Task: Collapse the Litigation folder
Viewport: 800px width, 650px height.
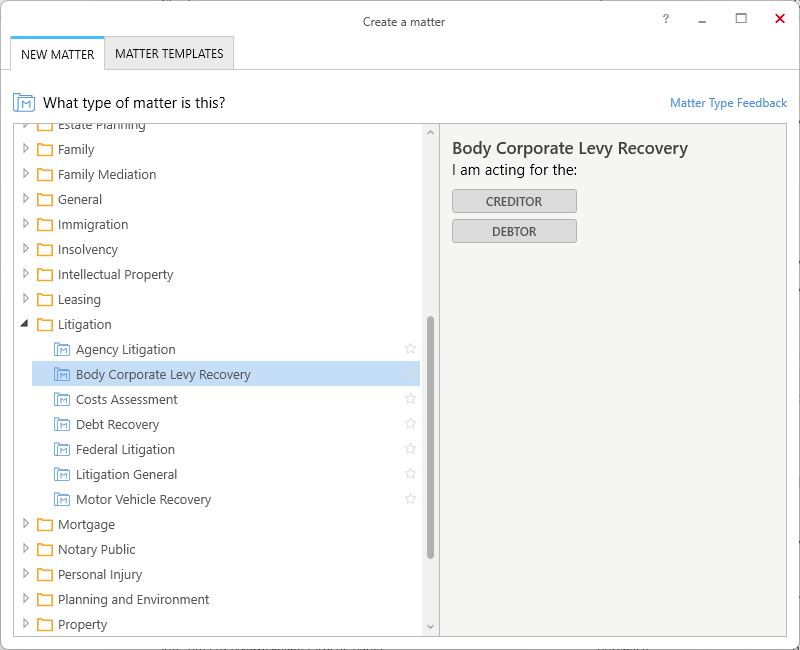Action: click(24, 323)
